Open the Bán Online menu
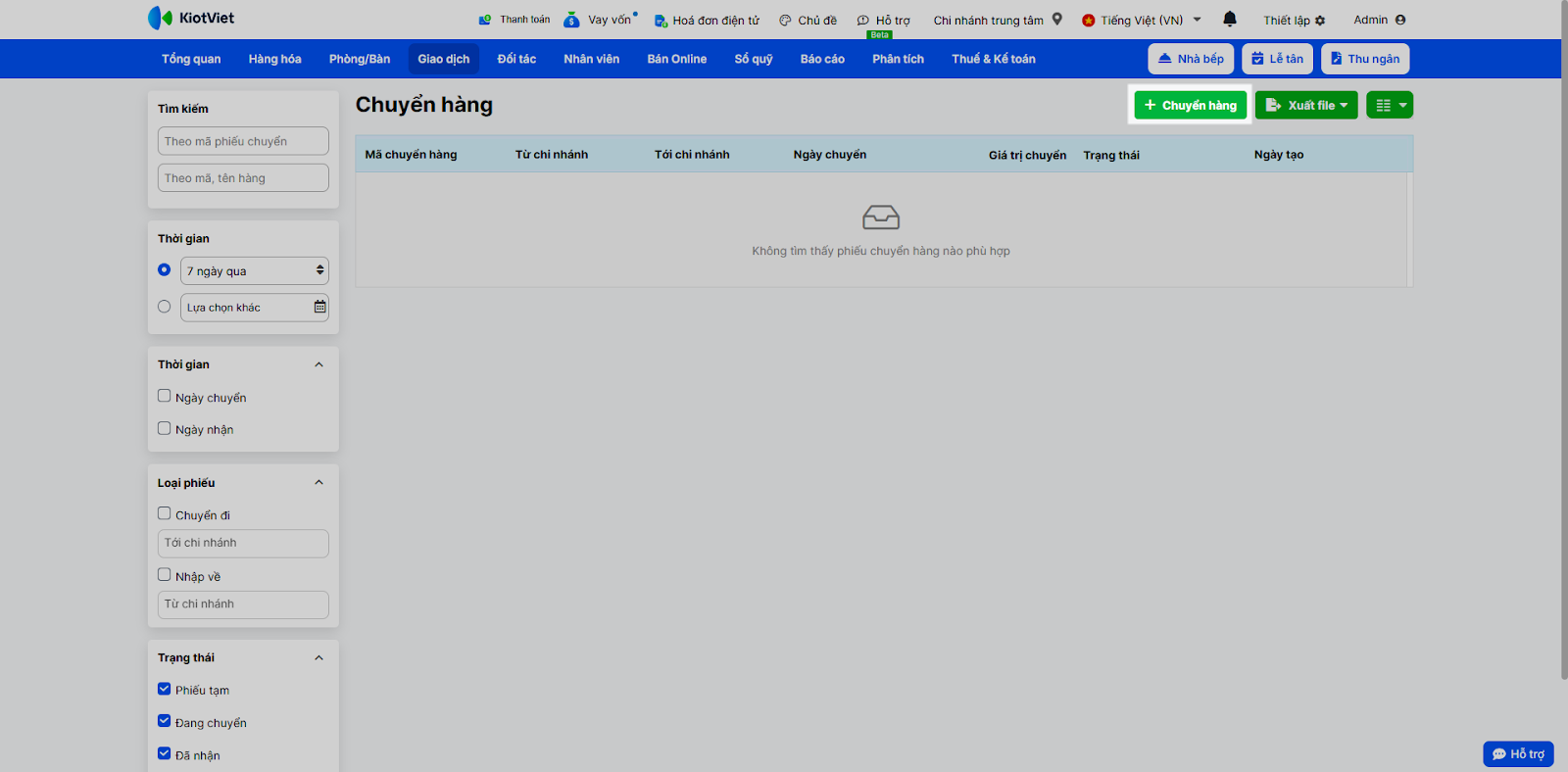This screenshot has height=772, width=1568. point(676,59)
